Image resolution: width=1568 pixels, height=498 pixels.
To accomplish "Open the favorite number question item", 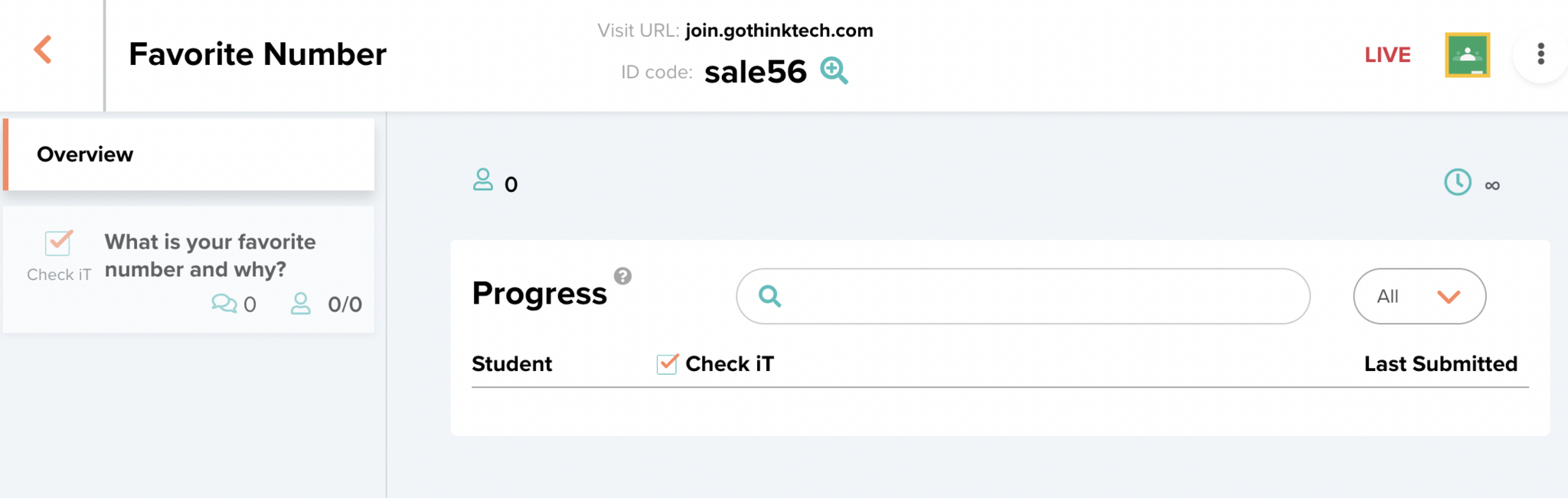I will click(210, 256).
